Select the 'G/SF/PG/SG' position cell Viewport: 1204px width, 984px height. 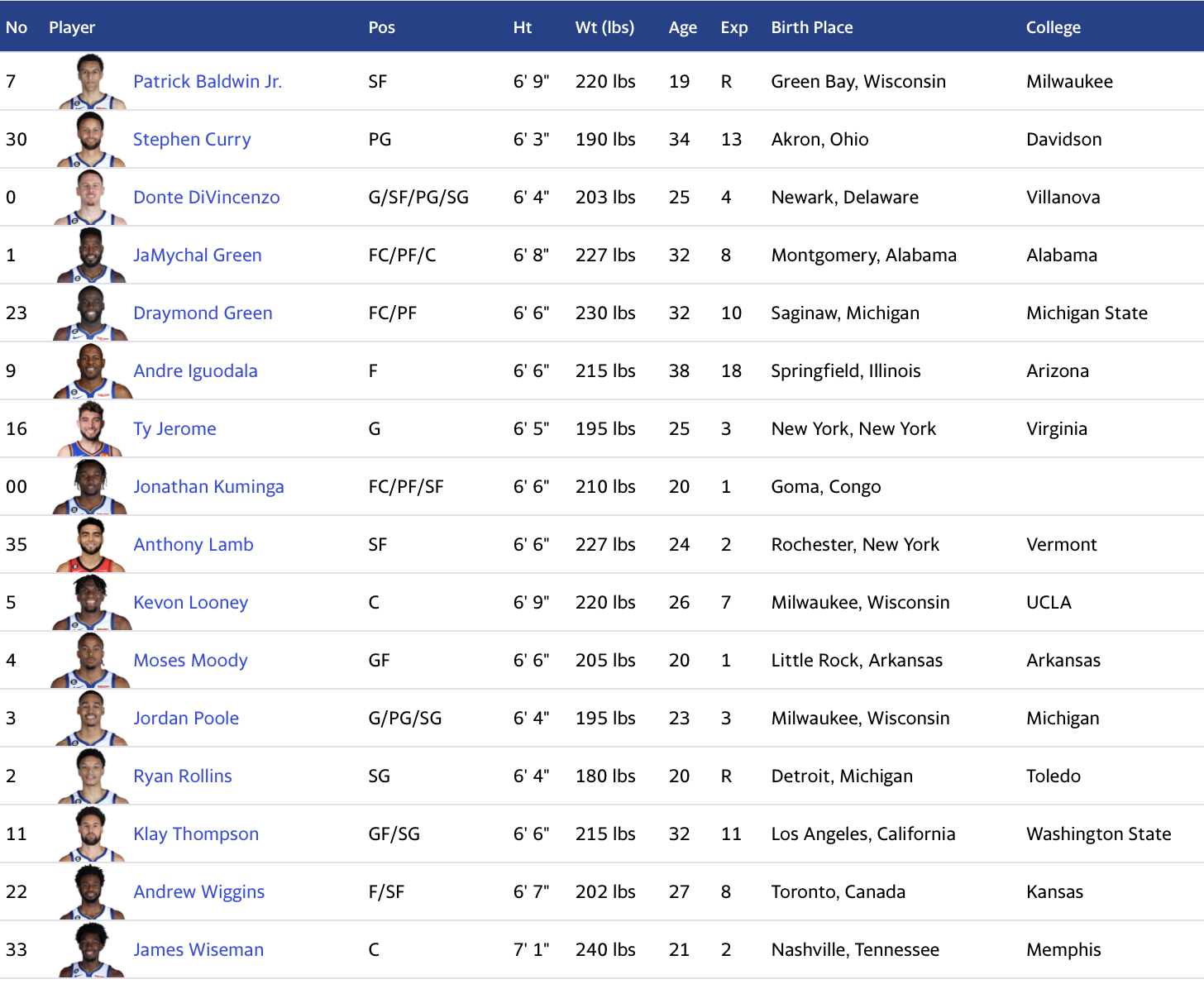click(419, 197)
